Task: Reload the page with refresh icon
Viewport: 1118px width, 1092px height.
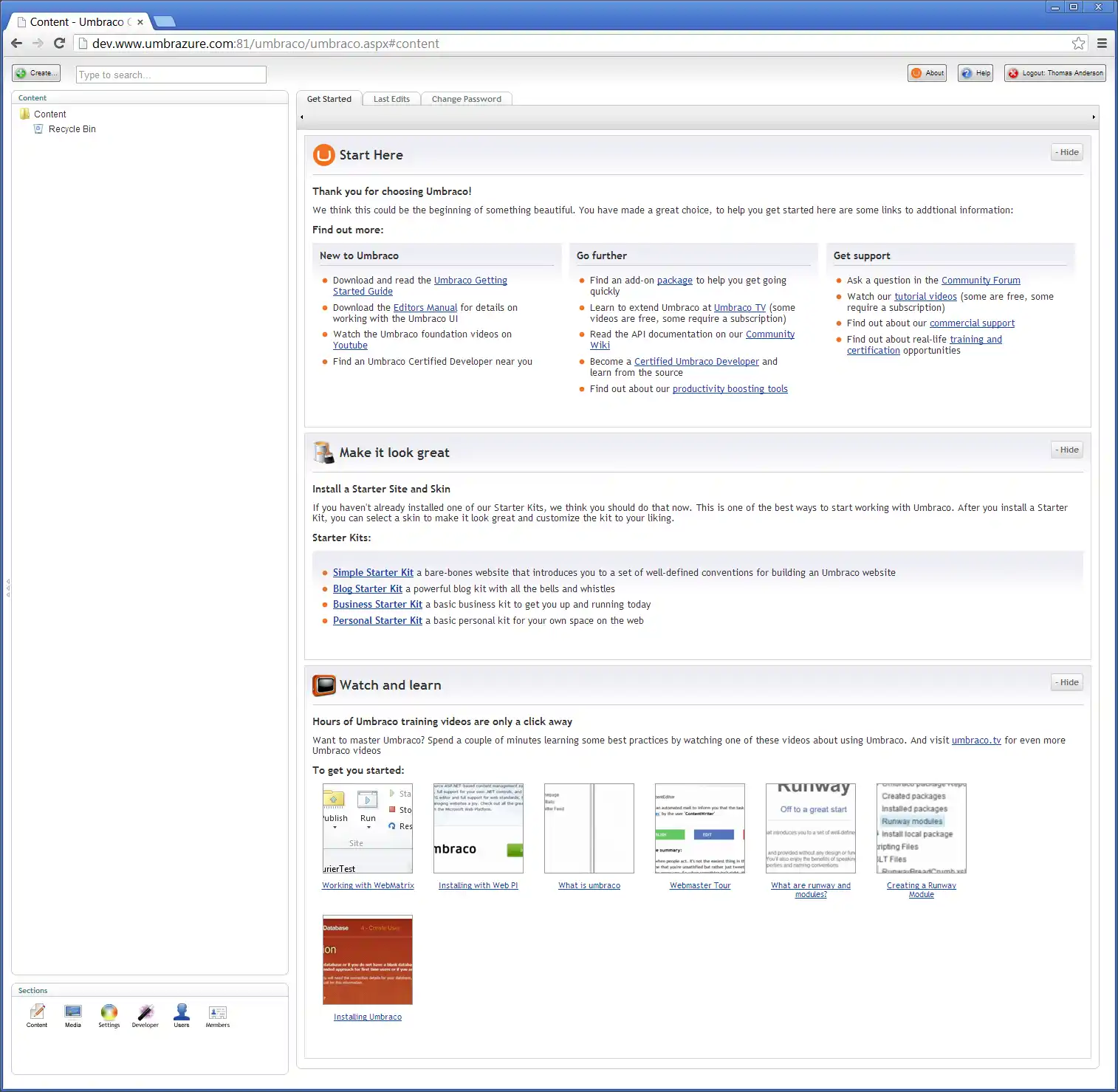Action: click(59, 44)
